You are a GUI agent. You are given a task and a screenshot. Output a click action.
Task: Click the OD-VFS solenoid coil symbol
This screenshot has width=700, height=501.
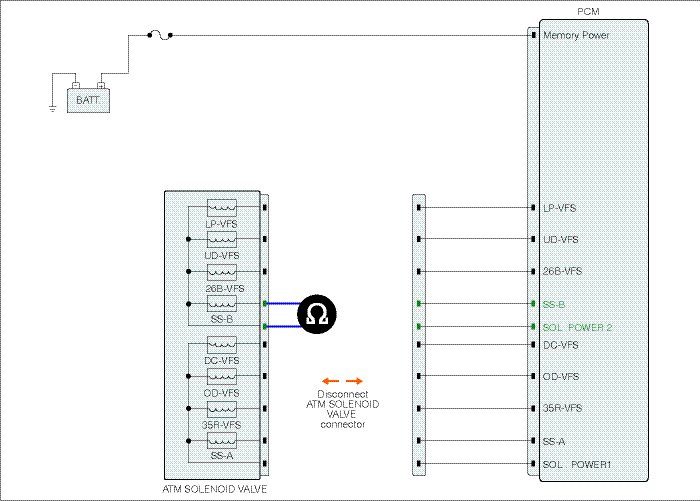[x=222, y=376]
